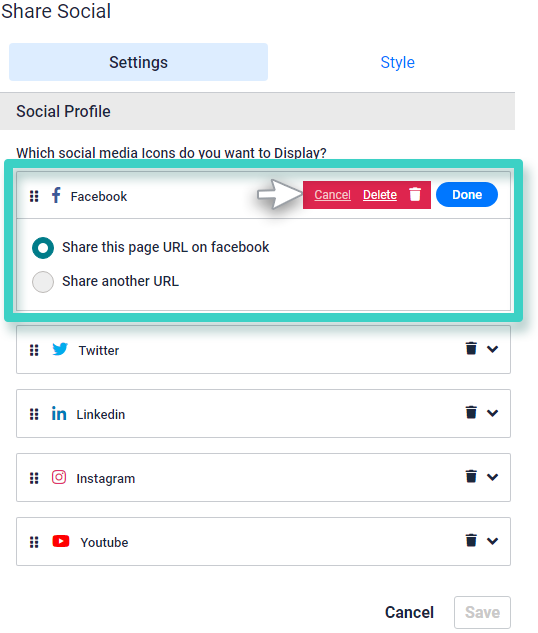
Task: Expand the Twitter row chevron
Action: point(492,349)
